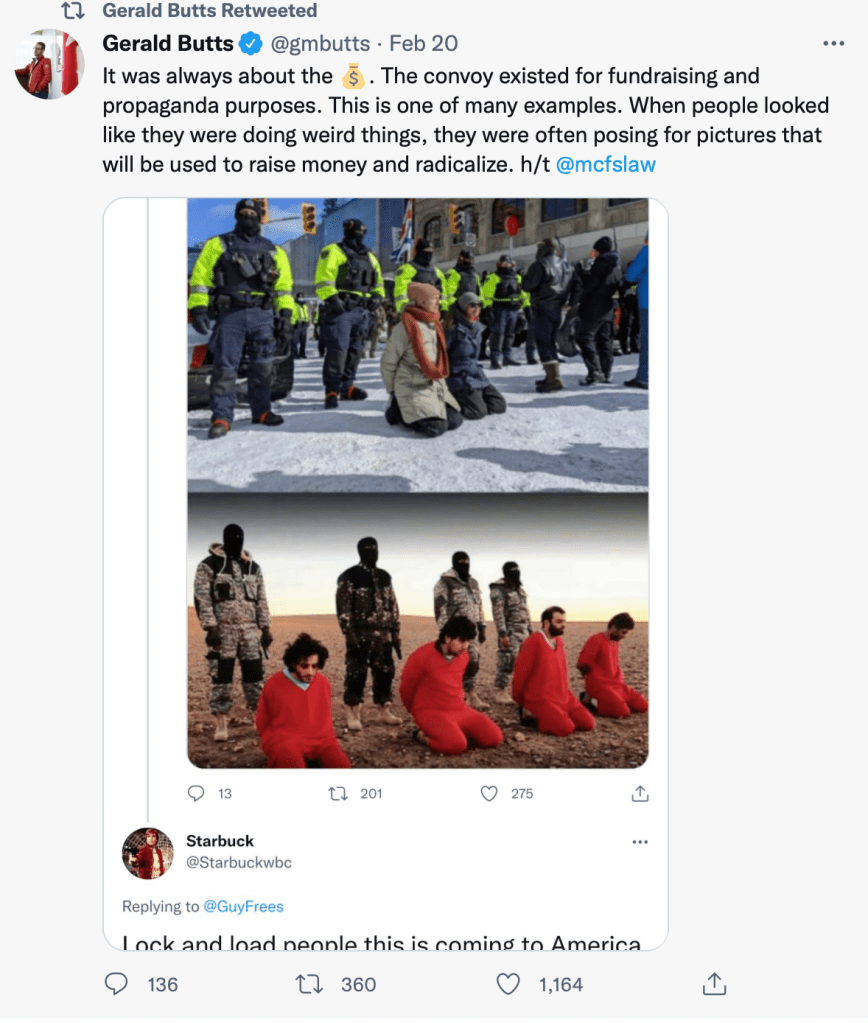Click the Starbuck username in quoted tweet
Screen dimensions: 868x1023
click(220, 840)
